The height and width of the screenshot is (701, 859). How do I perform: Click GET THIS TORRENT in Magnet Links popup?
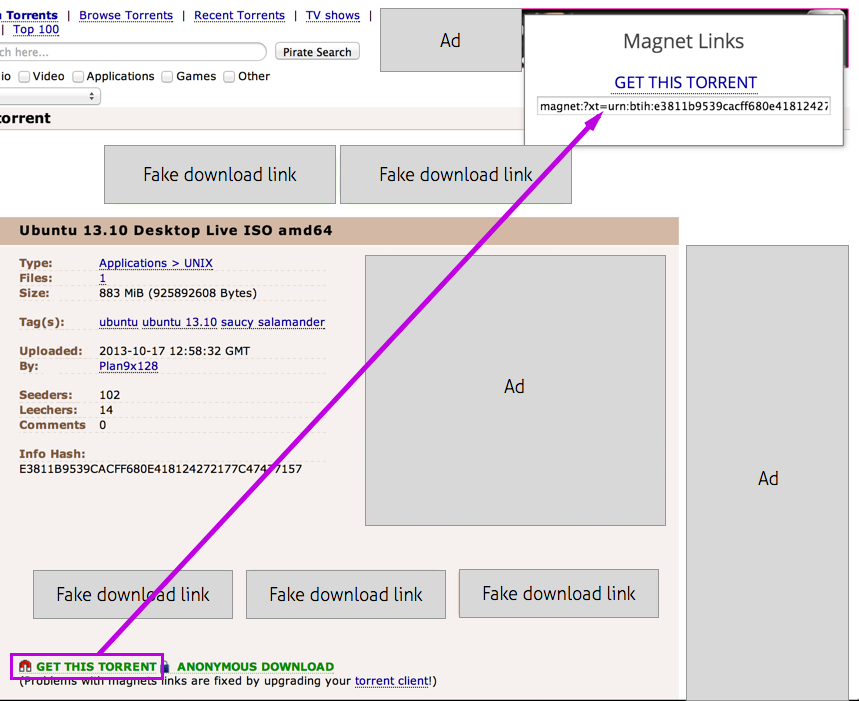pos(685,83)
